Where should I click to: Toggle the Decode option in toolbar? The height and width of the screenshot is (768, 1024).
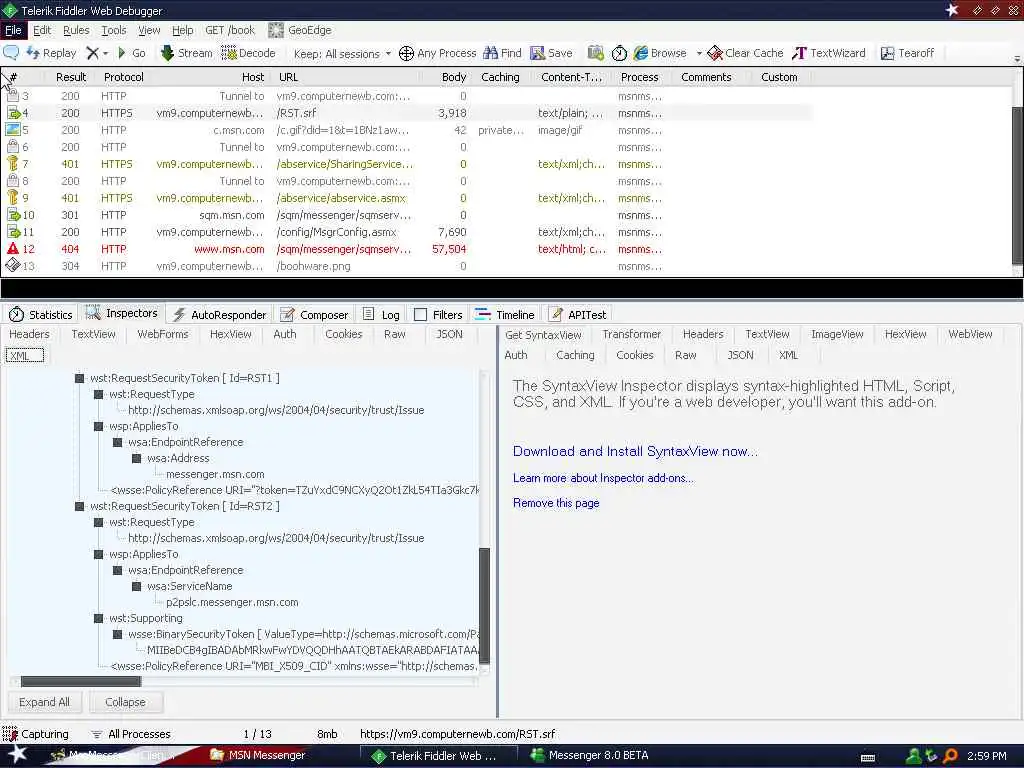(248, 53)
